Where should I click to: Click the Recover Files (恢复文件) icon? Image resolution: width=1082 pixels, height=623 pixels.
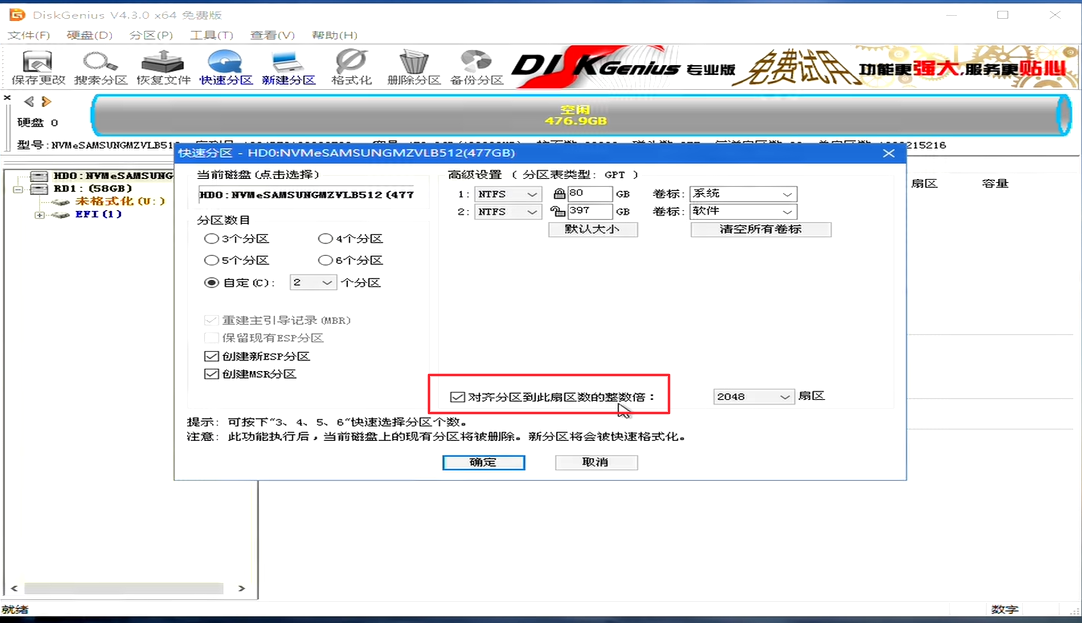click(163, 68)
